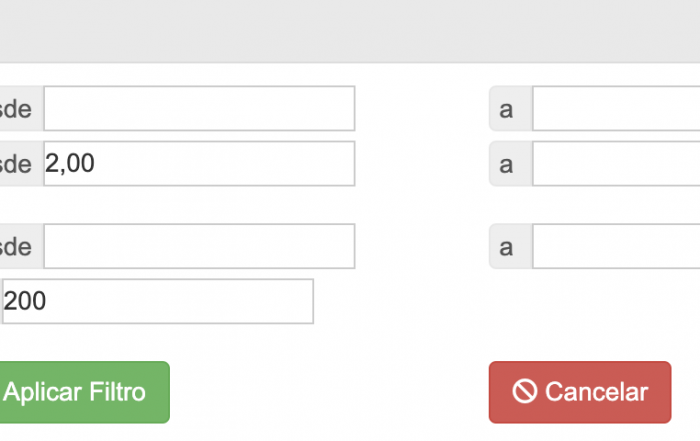Click the third-row 'desde' label addon
The width and height of the screenshot is (700, 441).
click(x=18, y=246)
